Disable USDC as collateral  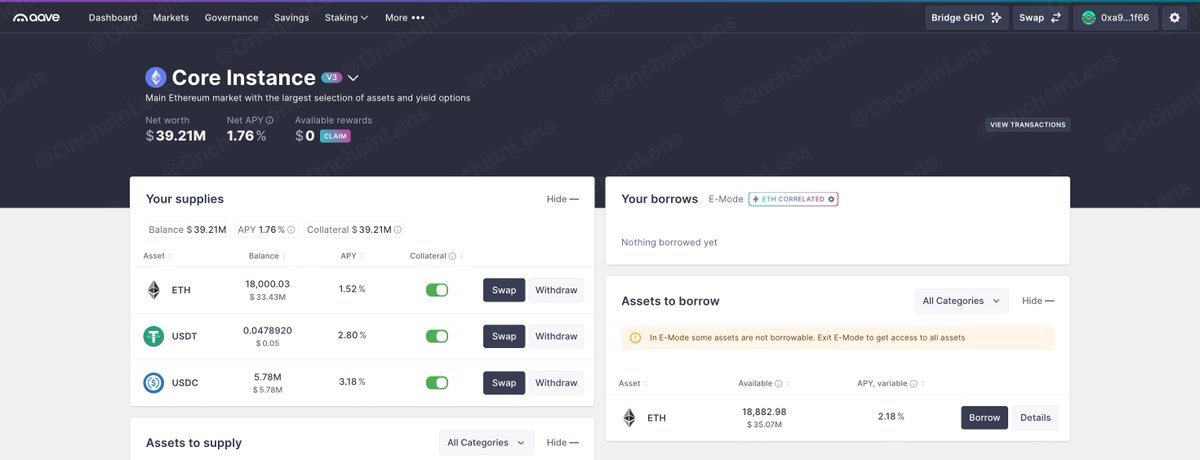pyautogui.click(x=437, y=382)
